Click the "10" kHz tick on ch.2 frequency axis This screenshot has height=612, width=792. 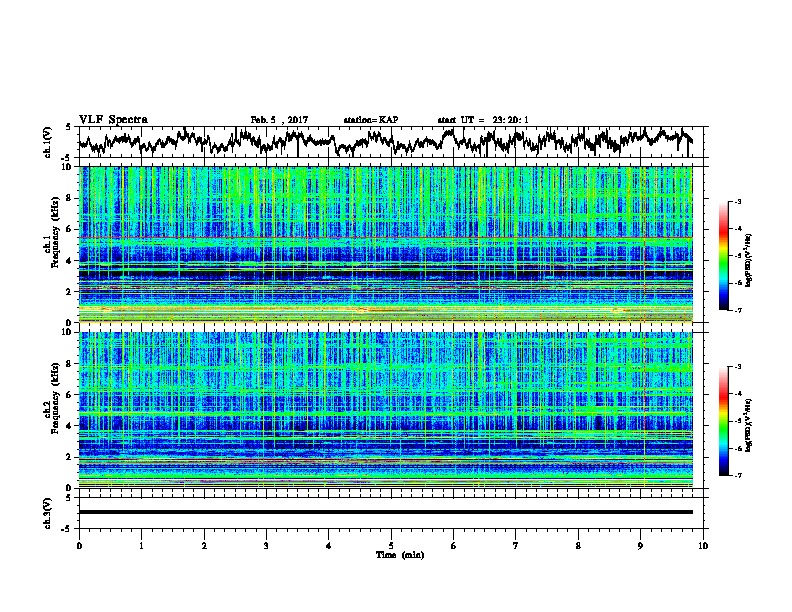pos(67,332)
